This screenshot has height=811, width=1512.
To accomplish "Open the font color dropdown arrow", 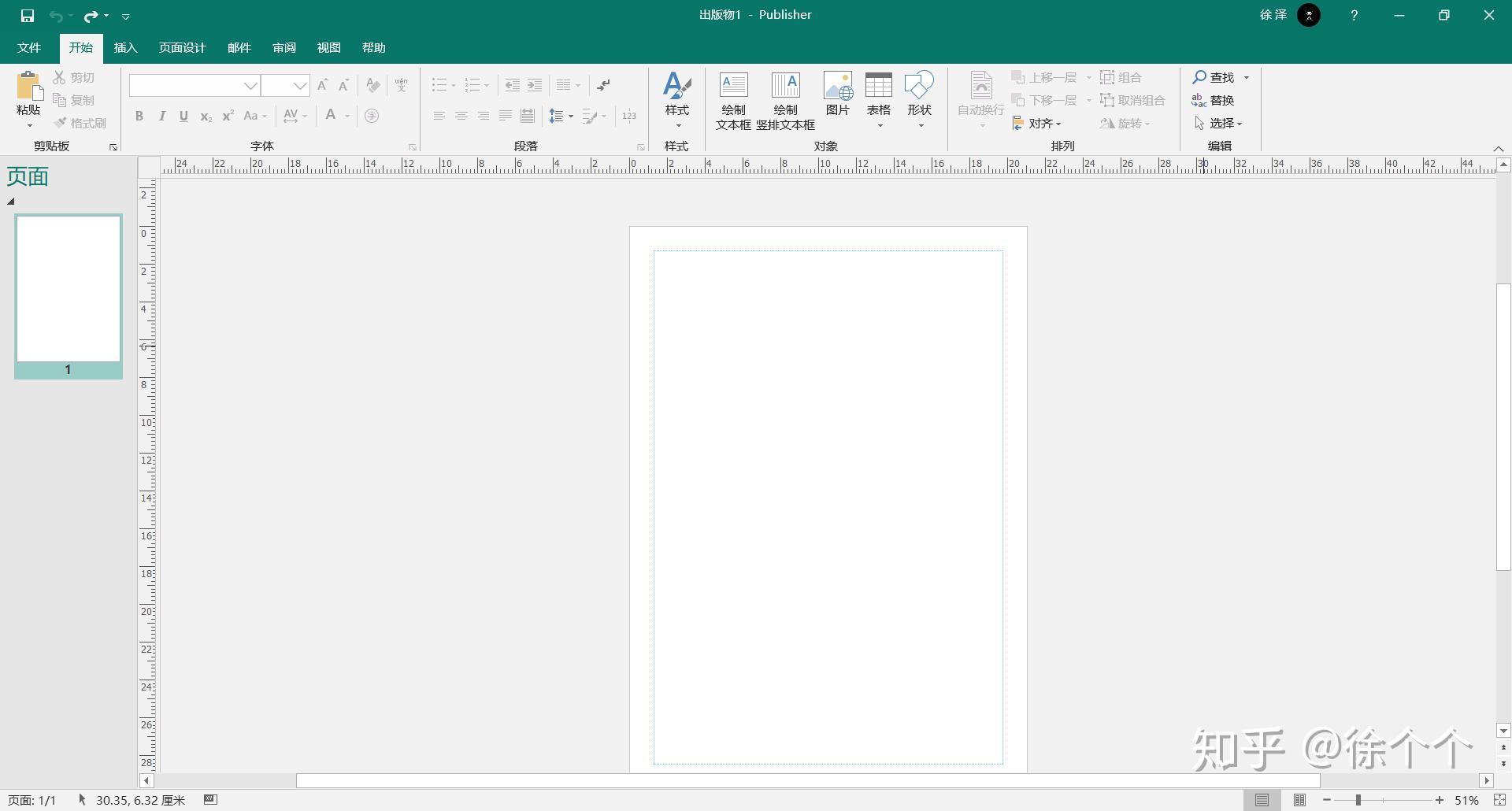I will pos(346,117).
